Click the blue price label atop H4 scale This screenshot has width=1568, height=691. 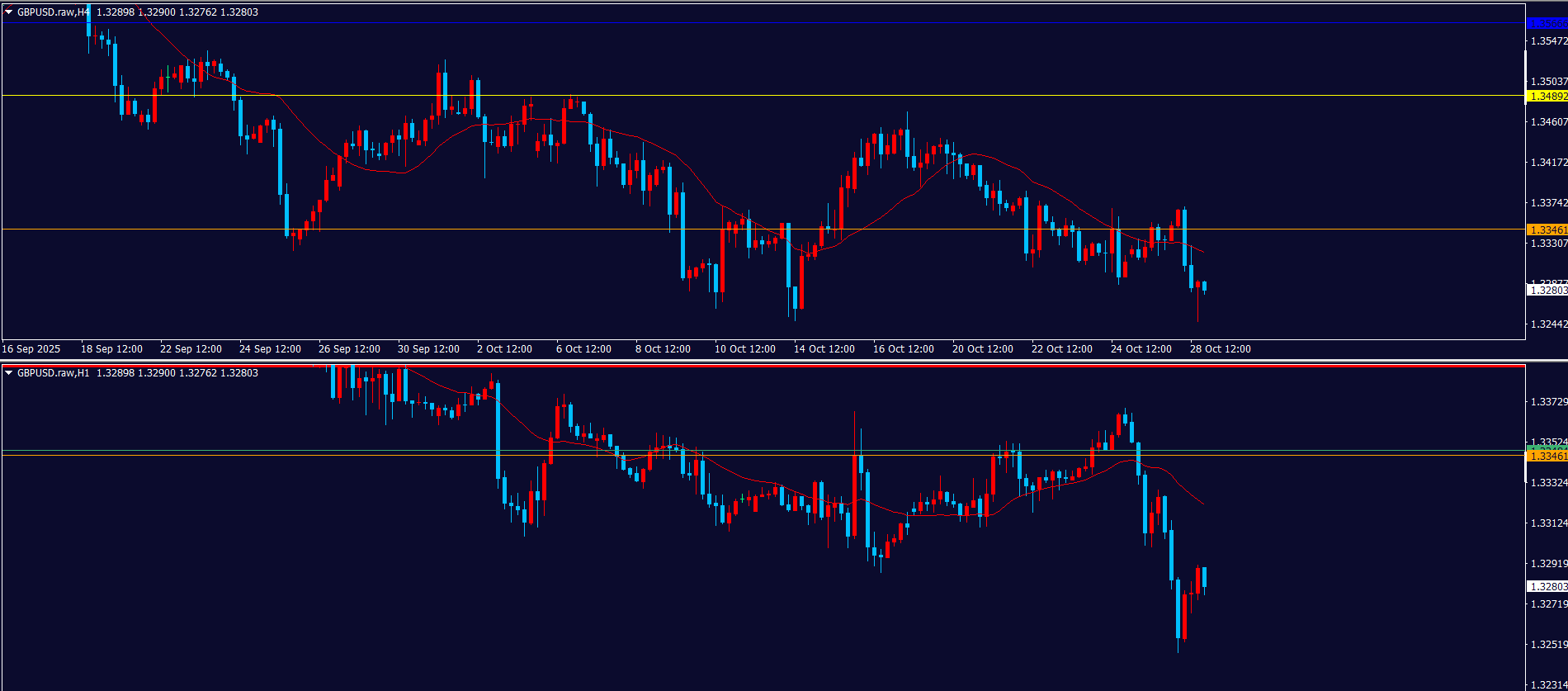[1547, 24]
